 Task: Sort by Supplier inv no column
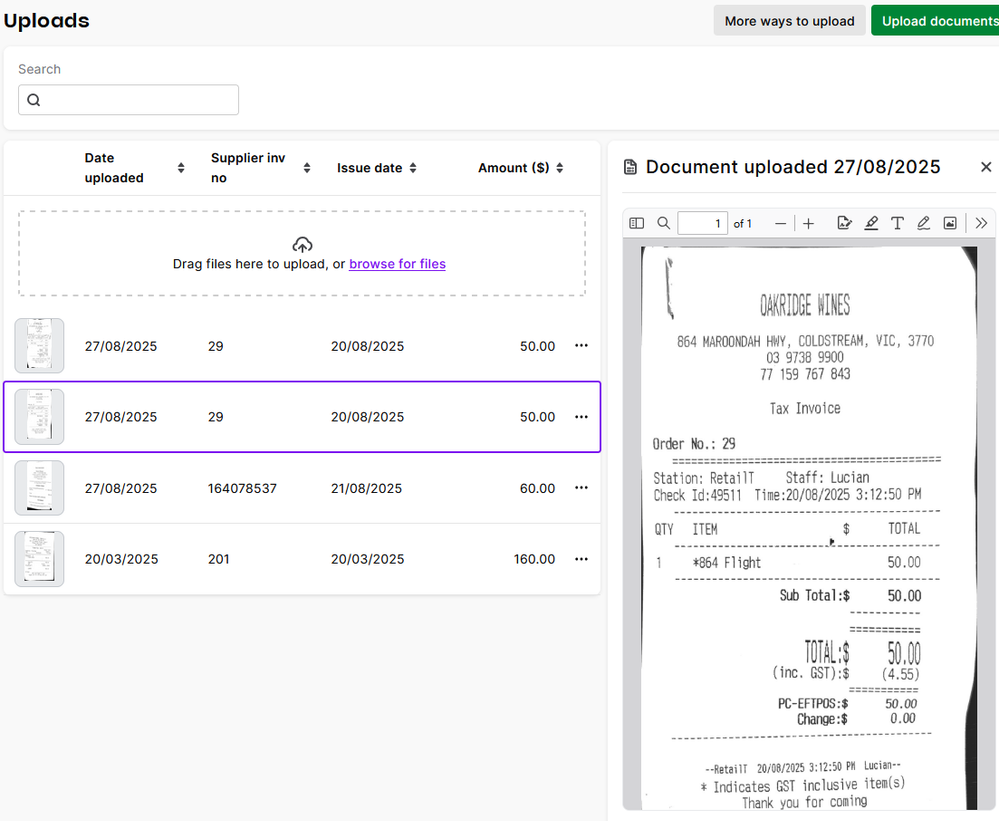(x=307, y=168)
